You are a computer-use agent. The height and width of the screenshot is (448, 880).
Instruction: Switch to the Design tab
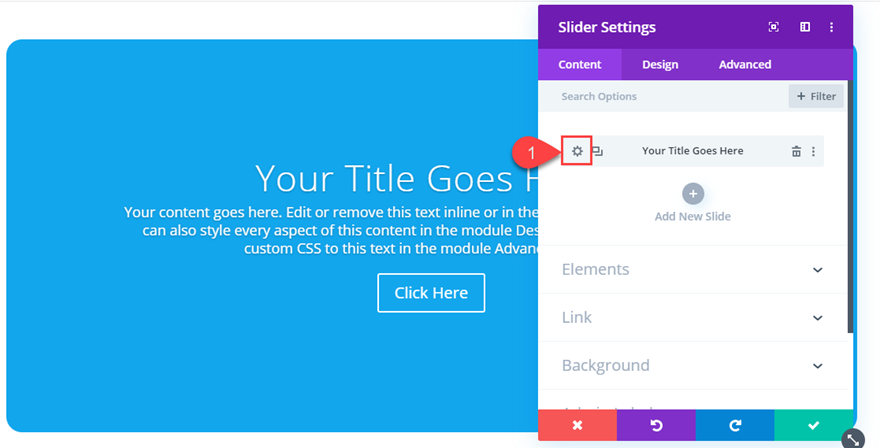(660, 64)
